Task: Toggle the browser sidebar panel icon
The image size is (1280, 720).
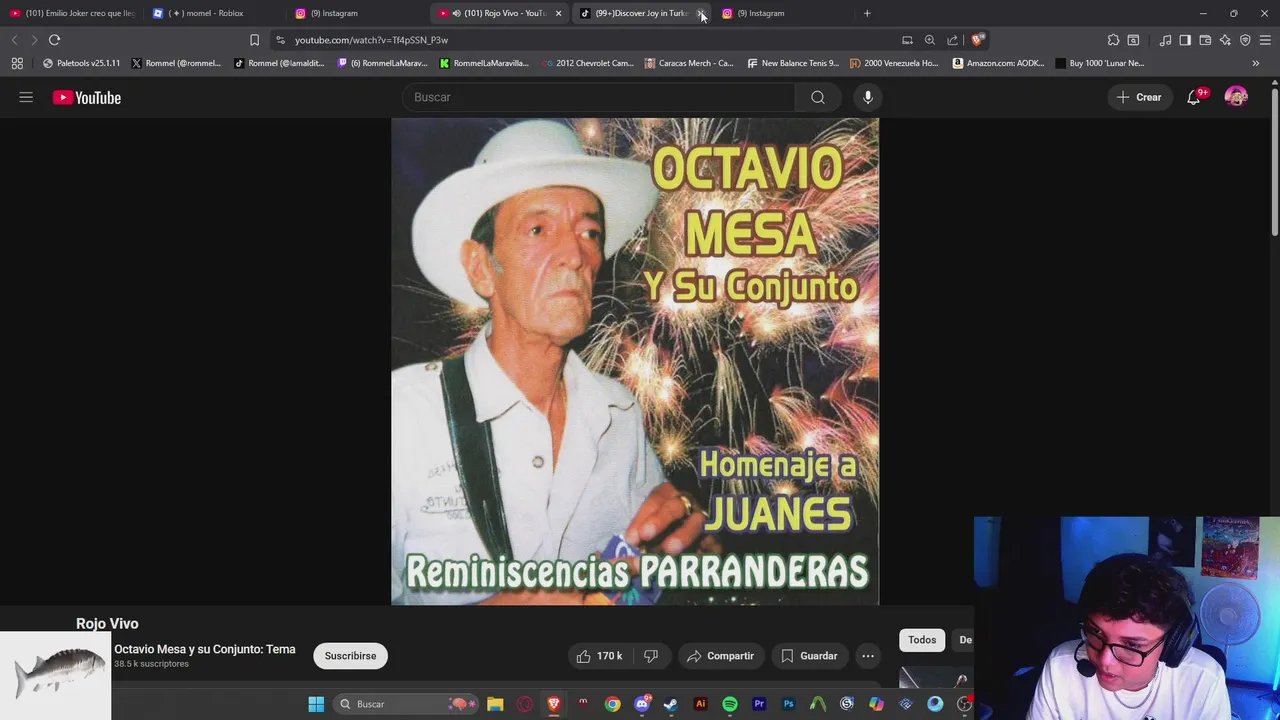Action: click(1185, 40)
